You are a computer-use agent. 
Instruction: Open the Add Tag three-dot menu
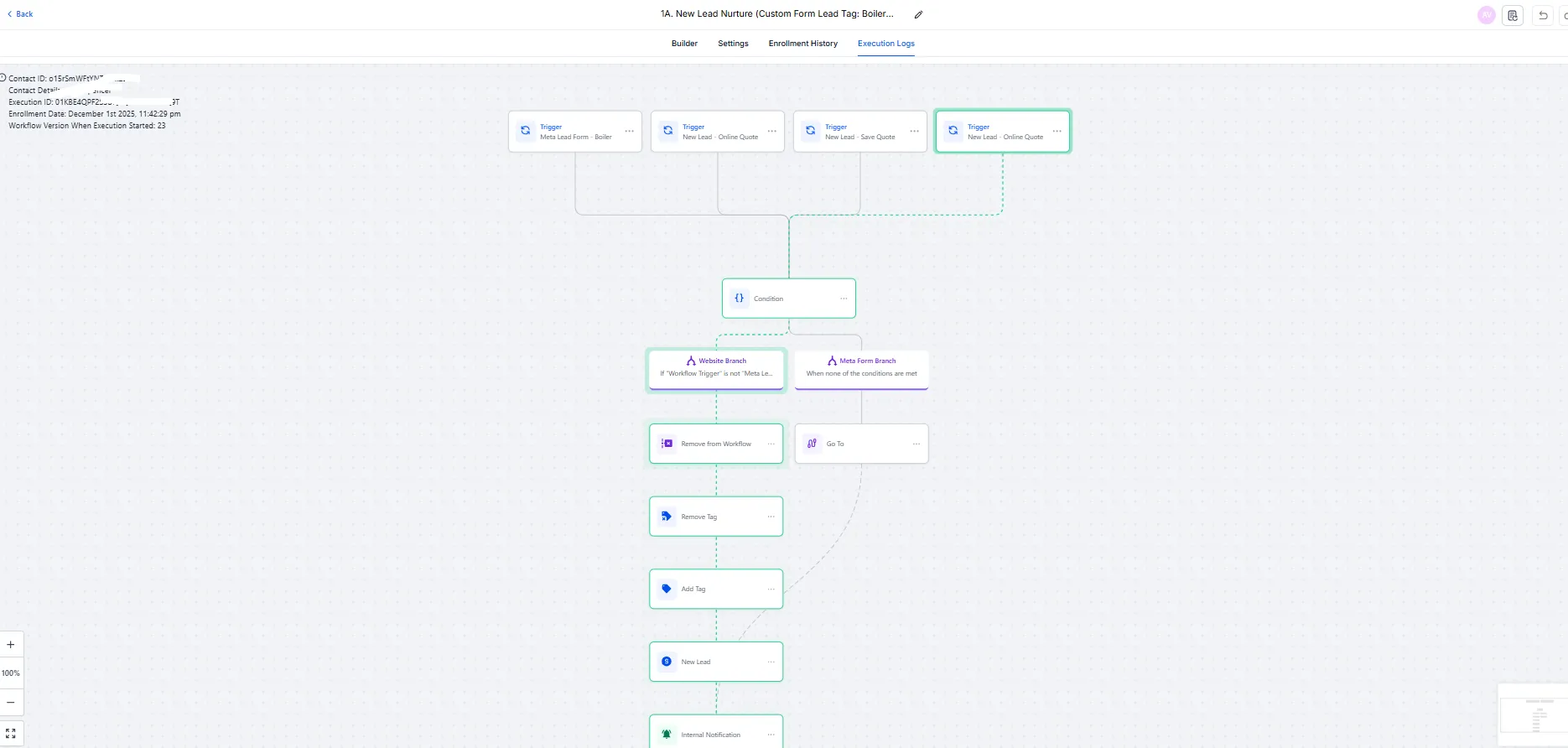coord(771,589)
